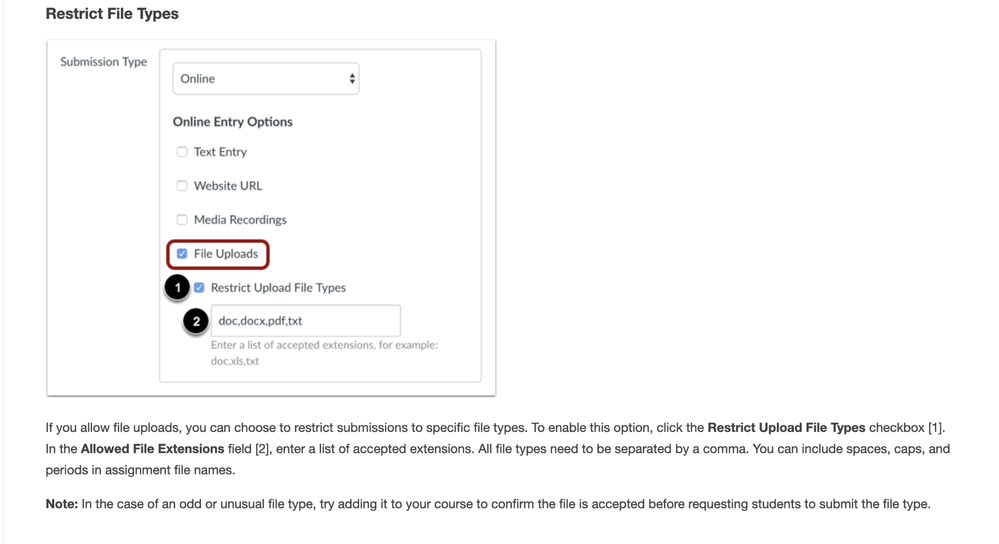Viewport: 999px width, 544px height.
Task: Click the bold 'Note:' text
Action: [x=61, y=504]
